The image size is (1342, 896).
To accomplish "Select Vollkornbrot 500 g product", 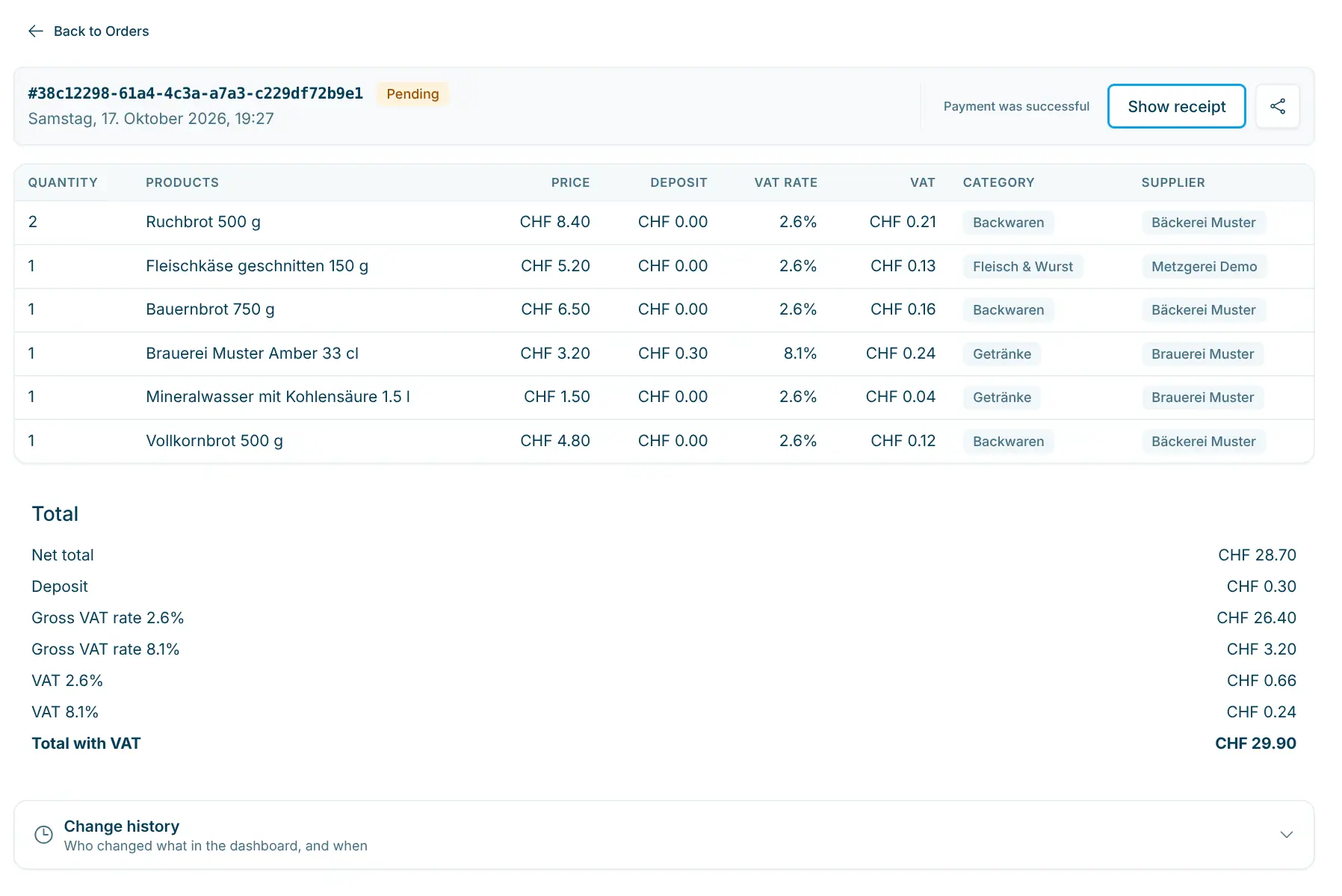I will tap(214, 441).
